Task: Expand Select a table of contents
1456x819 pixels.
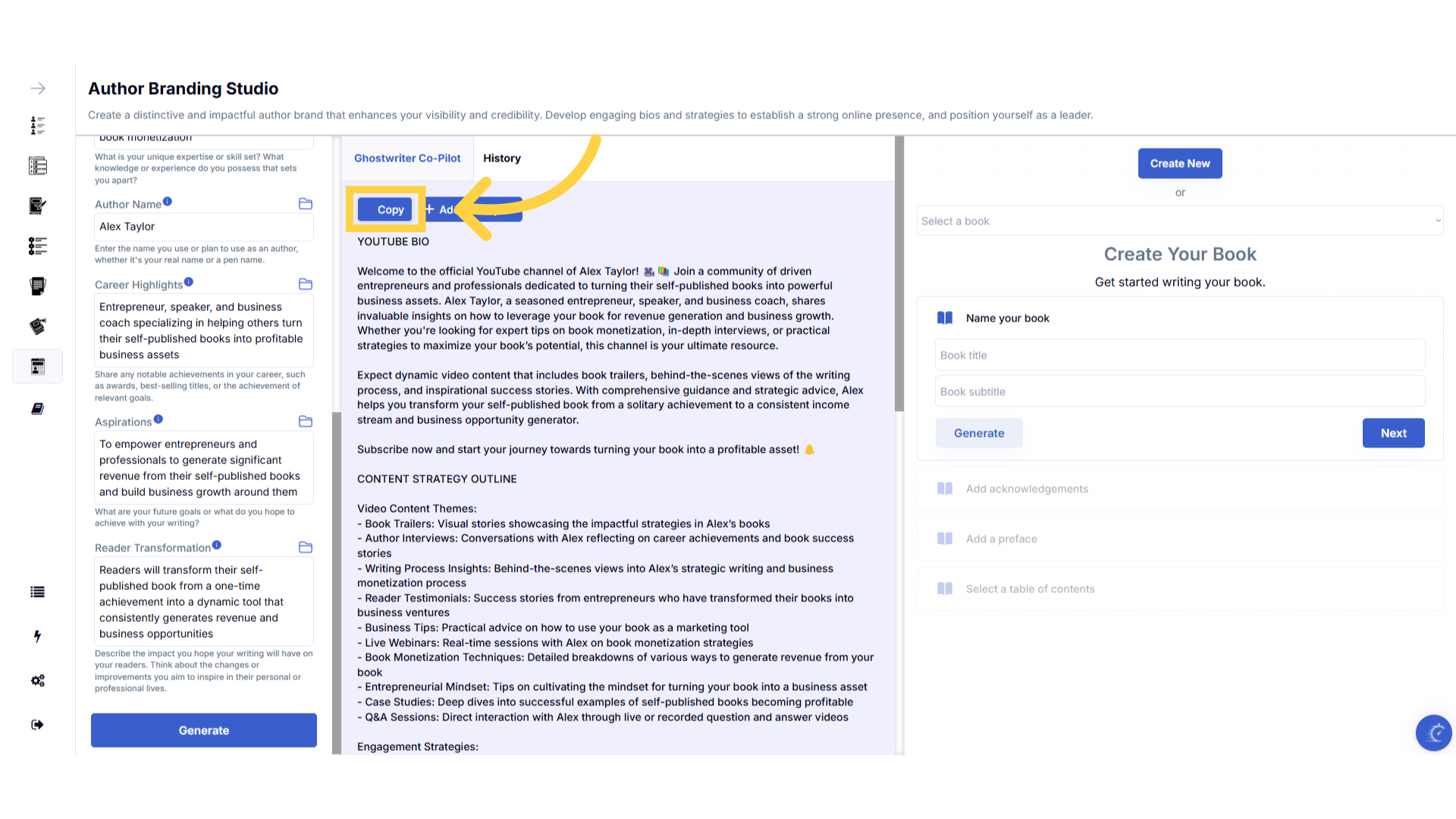Action: [1030, 589]
